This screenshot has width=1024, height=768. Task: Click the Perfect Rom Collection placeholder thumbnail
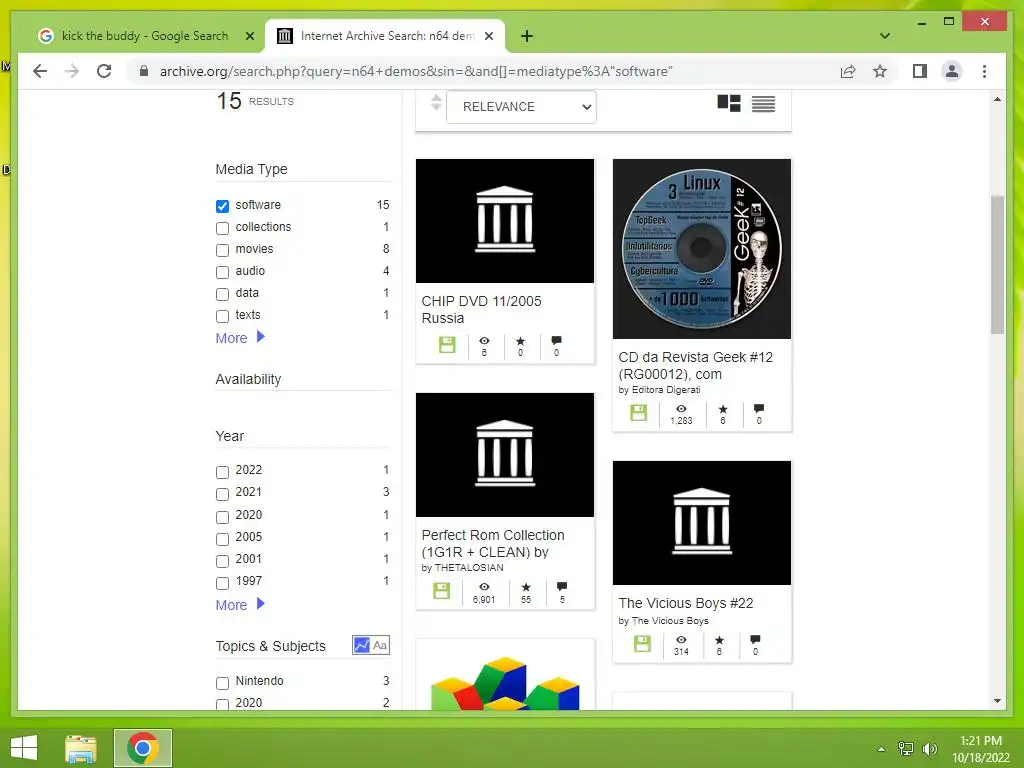505,455
